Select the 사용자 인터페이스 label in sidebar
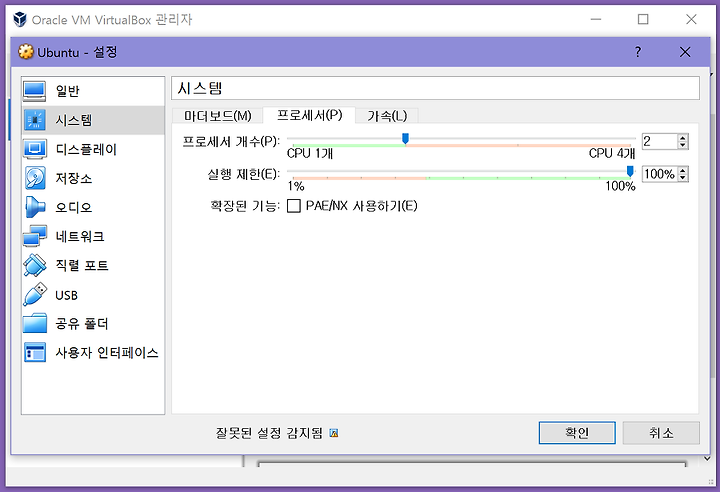720x492 pixels. (x=107, y=352)
